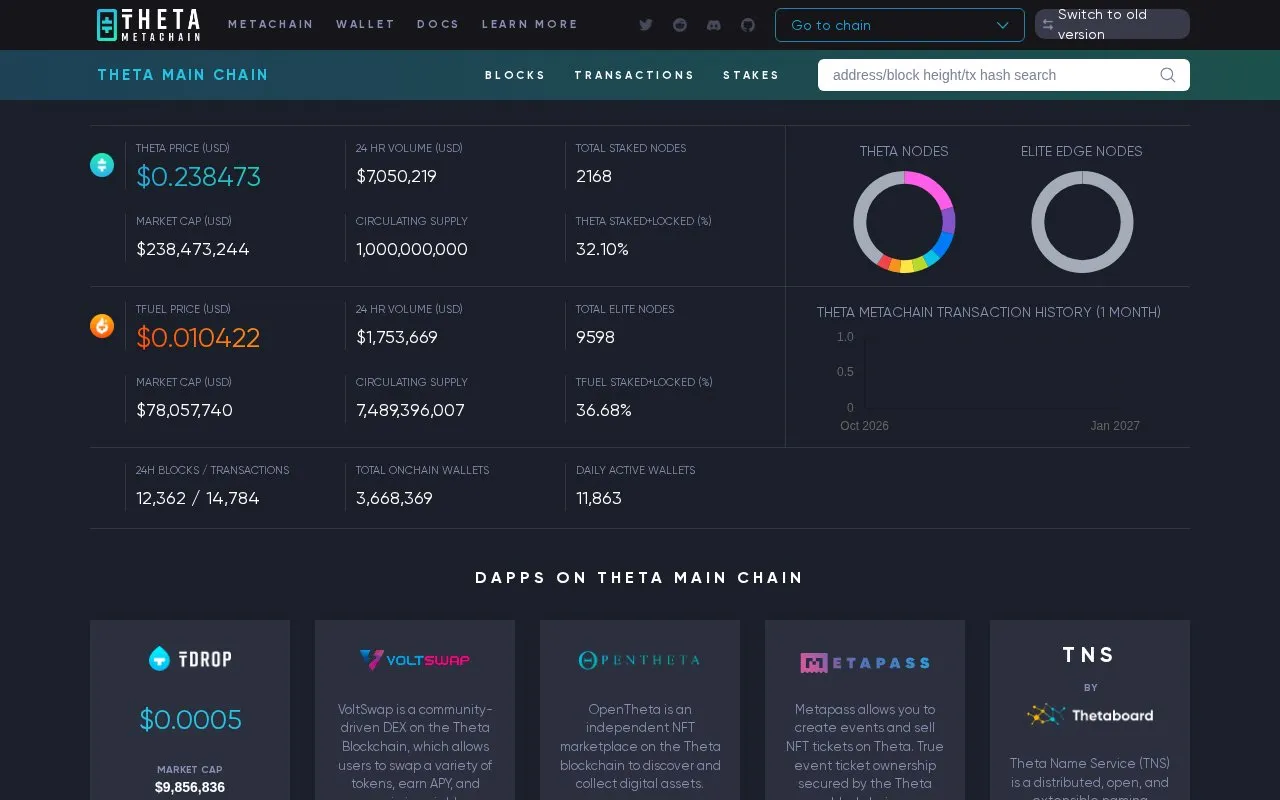Click the Theta Metachain logo
Viewport: 1280px width, 800px height.
pos(148,25)
